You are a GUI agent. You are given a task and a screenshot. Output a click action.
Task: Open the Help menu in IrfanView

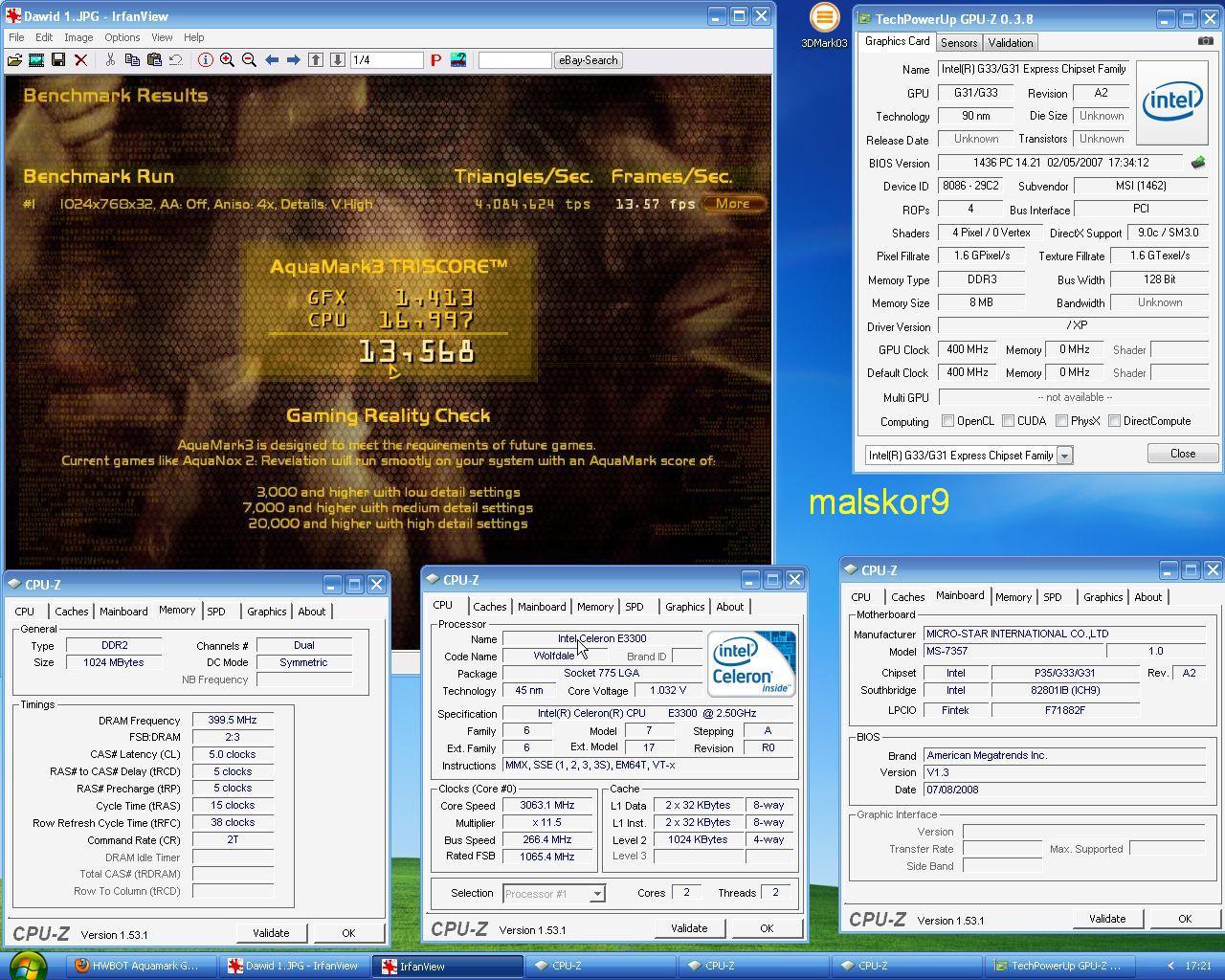[x=194, y=37]
